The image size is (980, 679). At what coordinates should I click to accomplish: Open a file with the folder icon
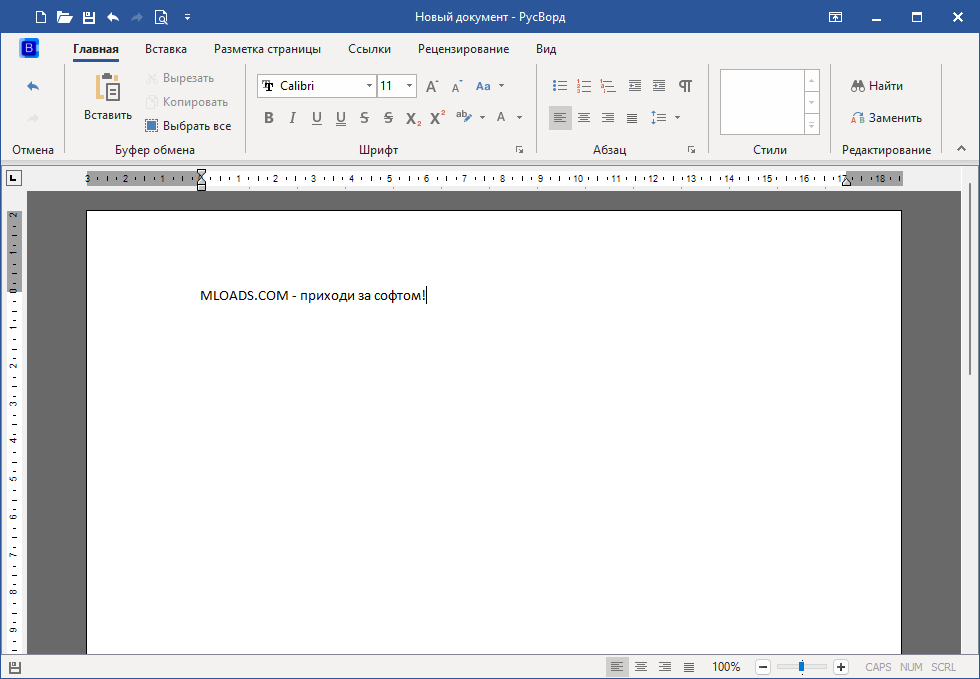pyautogui.click(x=65, y=17)
